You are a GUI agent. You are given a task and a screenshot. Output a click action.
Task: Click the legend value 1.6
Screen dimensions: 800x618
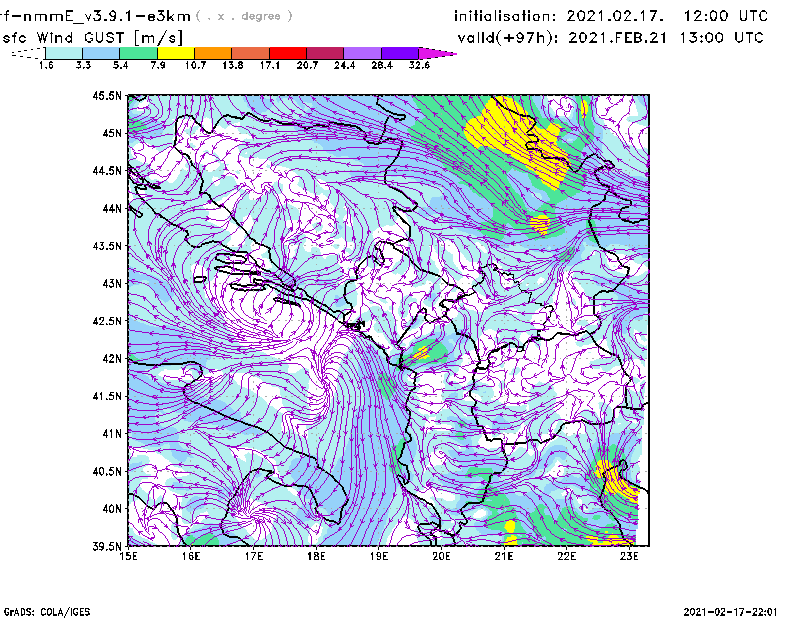coord(46,65)
